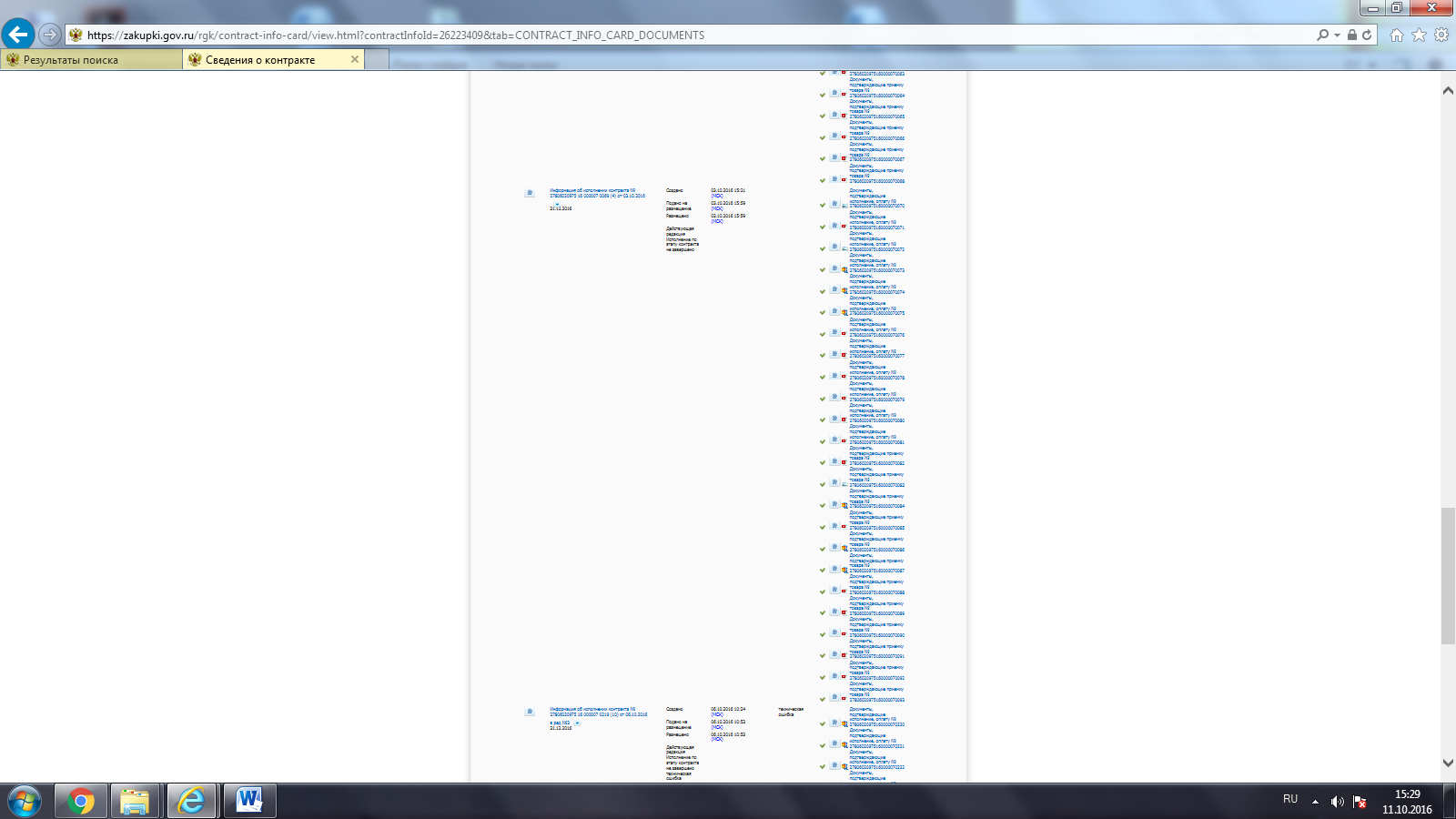Click image file icon for document ending 70083
This screenshot has width=1456, height=819.
[844, 483]
